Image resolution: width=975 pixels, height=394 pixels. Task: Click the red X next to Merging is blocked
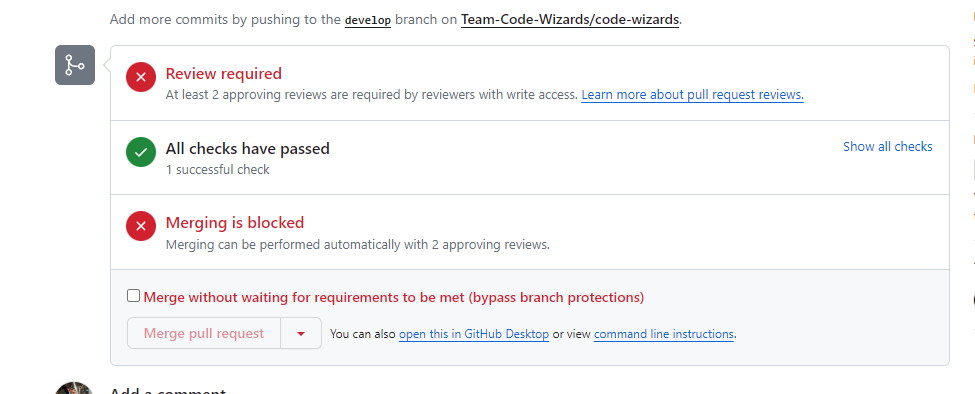click(141, 226)
